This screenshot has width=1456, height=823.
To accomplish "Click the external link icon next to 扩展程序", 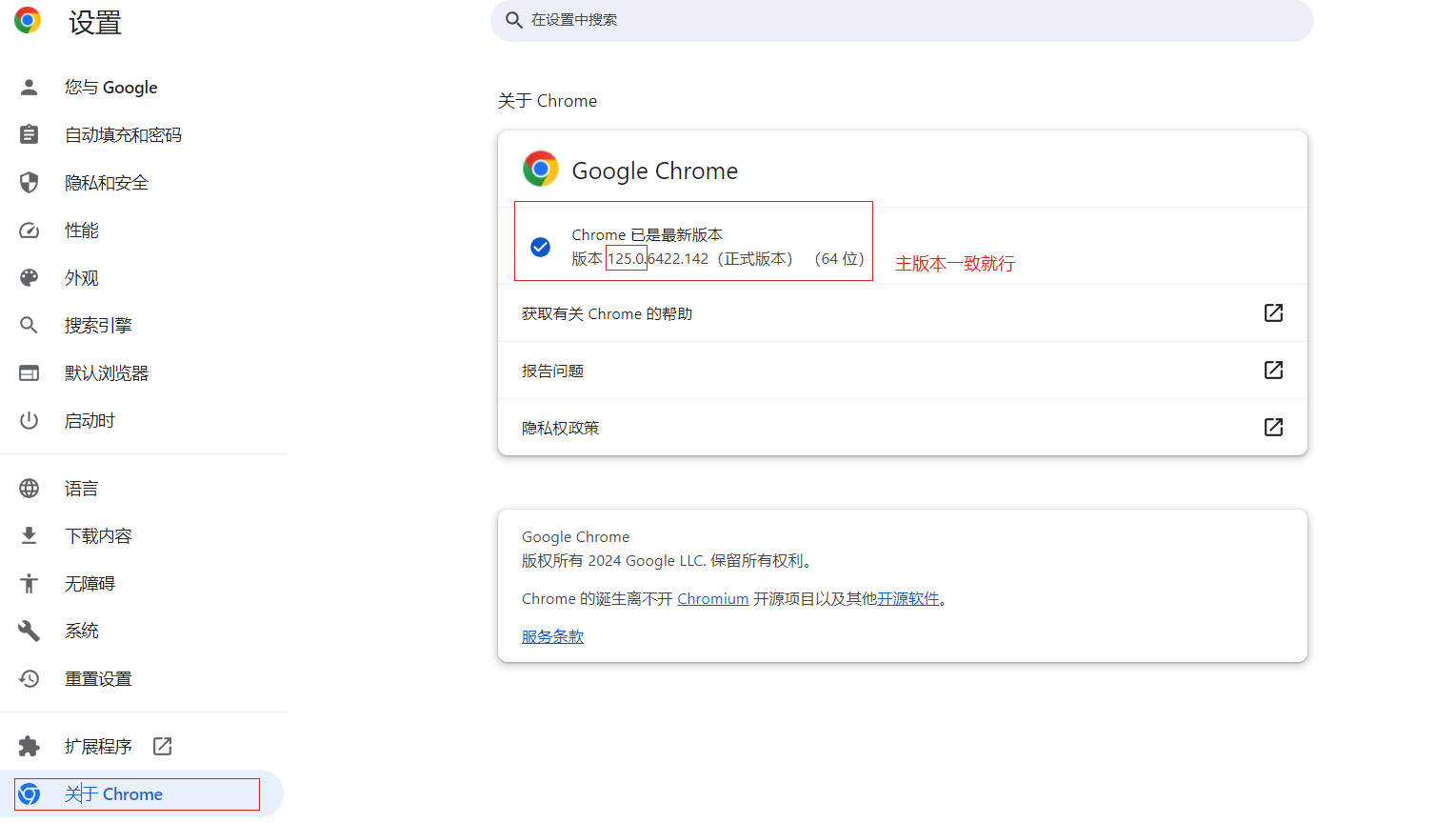I will [x=163, y=747].
